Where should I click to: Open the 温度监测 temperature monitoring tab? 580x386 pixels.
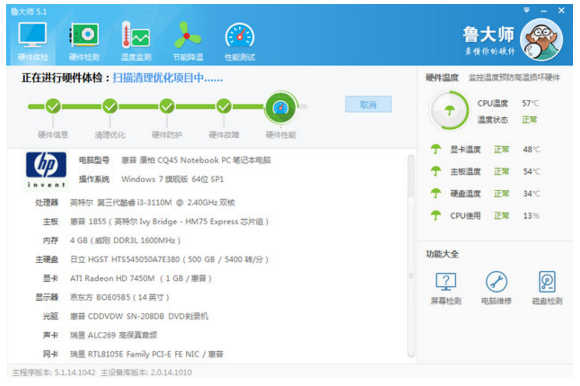(x=136, y=41)
